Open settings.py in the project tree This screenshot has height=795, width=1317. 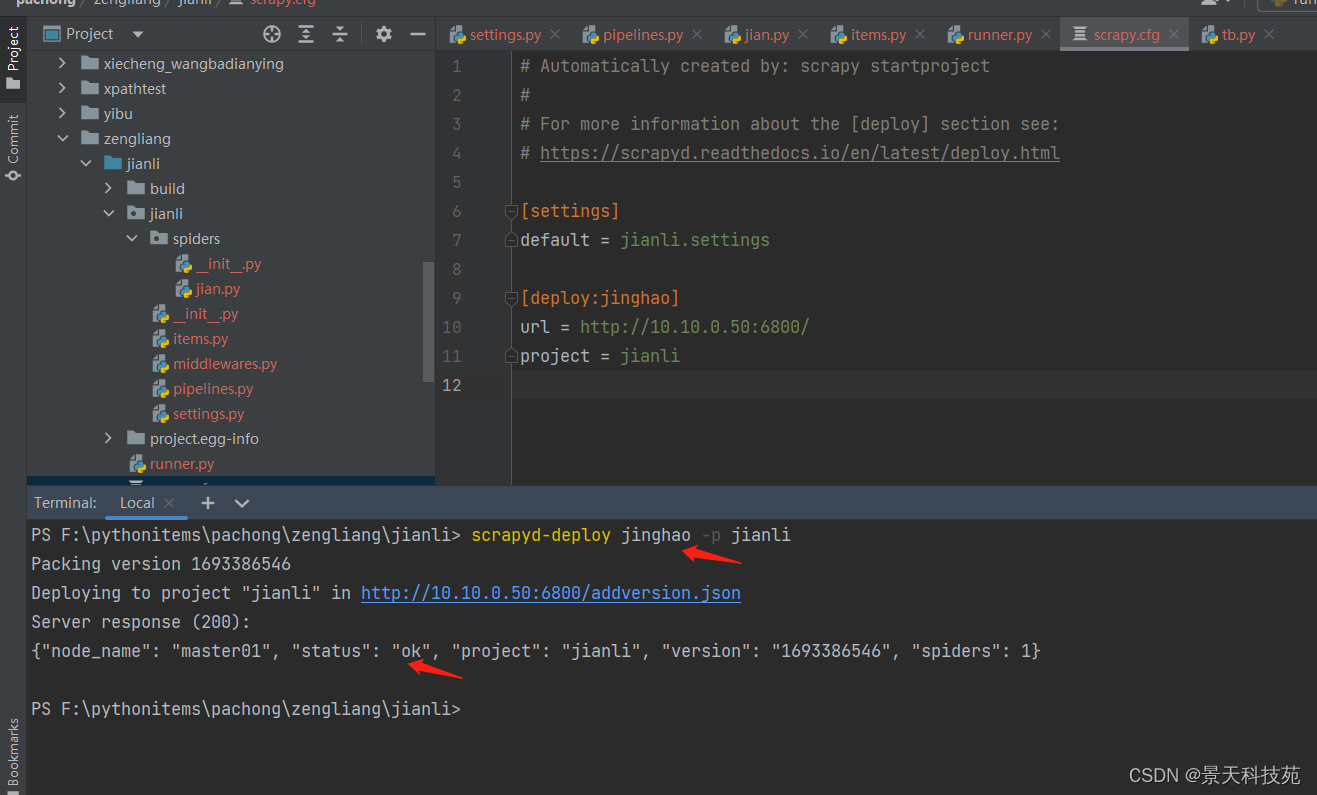(x=208, y=414)
